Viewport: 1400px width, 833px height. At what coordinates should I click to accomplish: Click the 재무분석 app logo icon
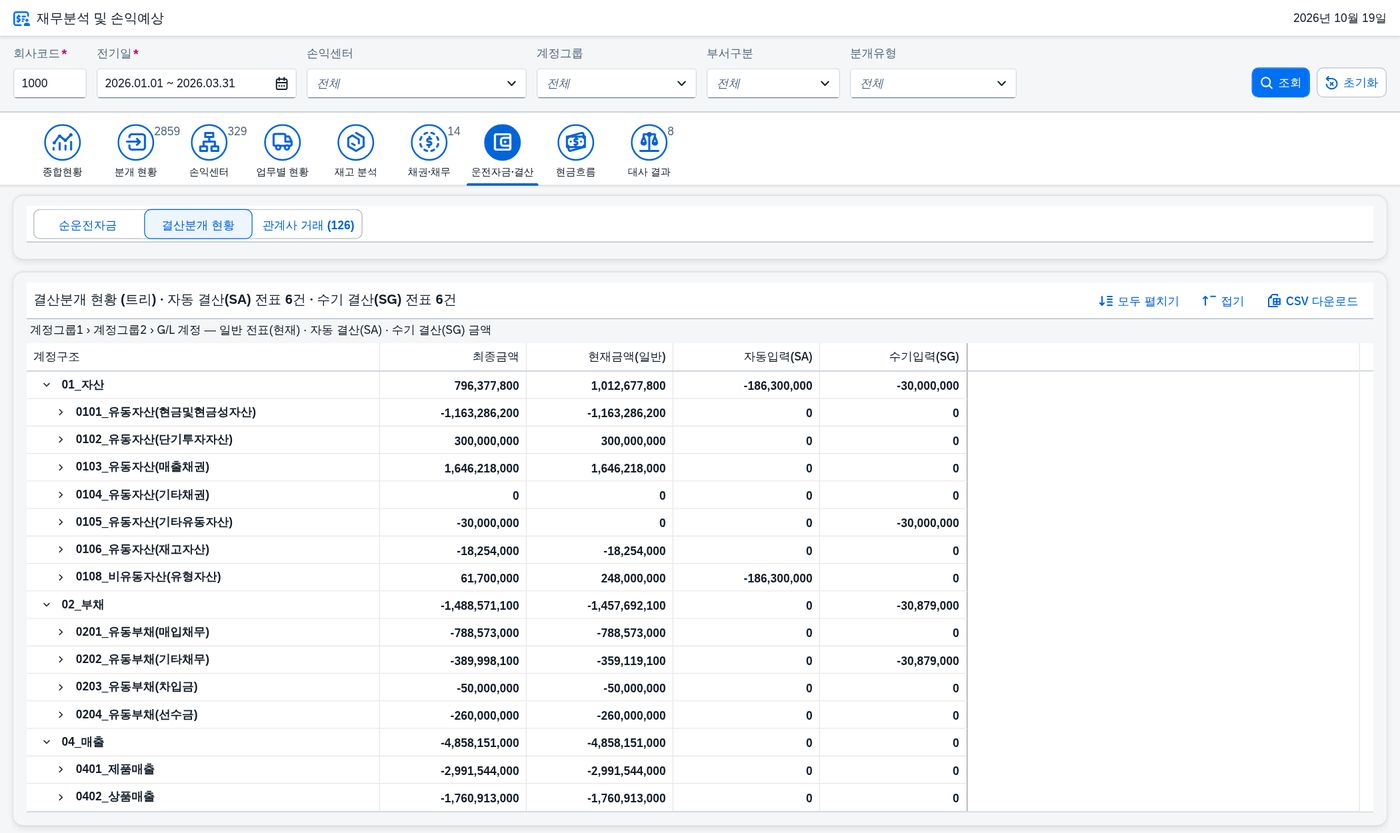[21, 18]
